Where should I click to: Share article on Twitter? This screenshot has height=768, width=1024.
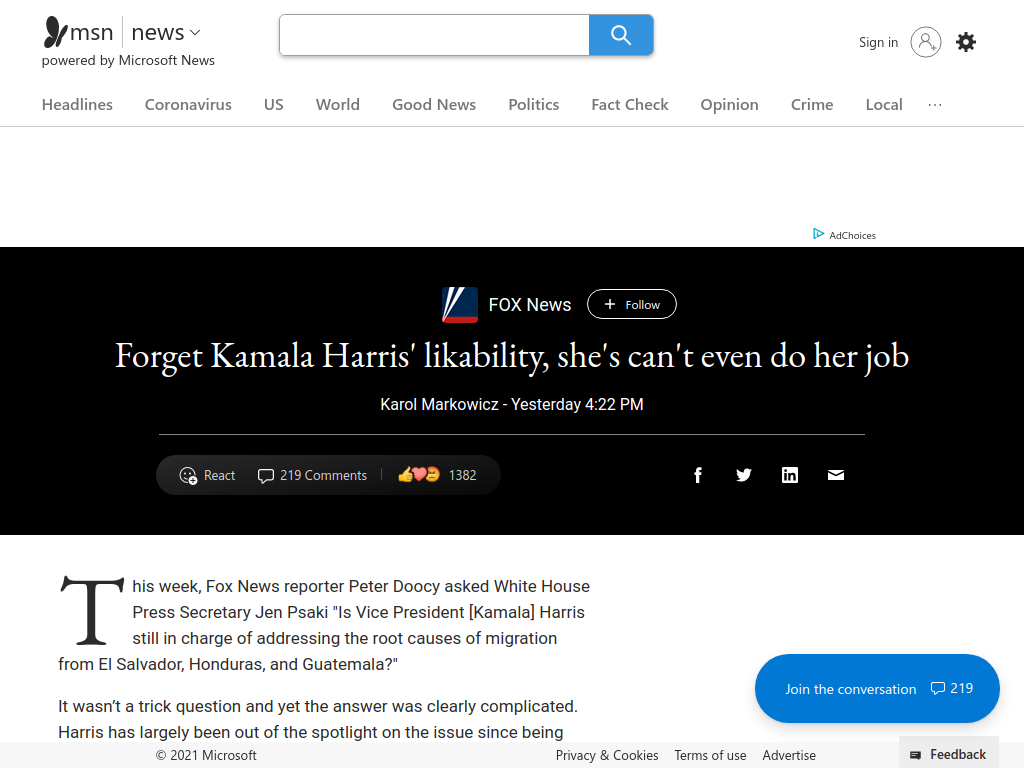coord(744,475)
